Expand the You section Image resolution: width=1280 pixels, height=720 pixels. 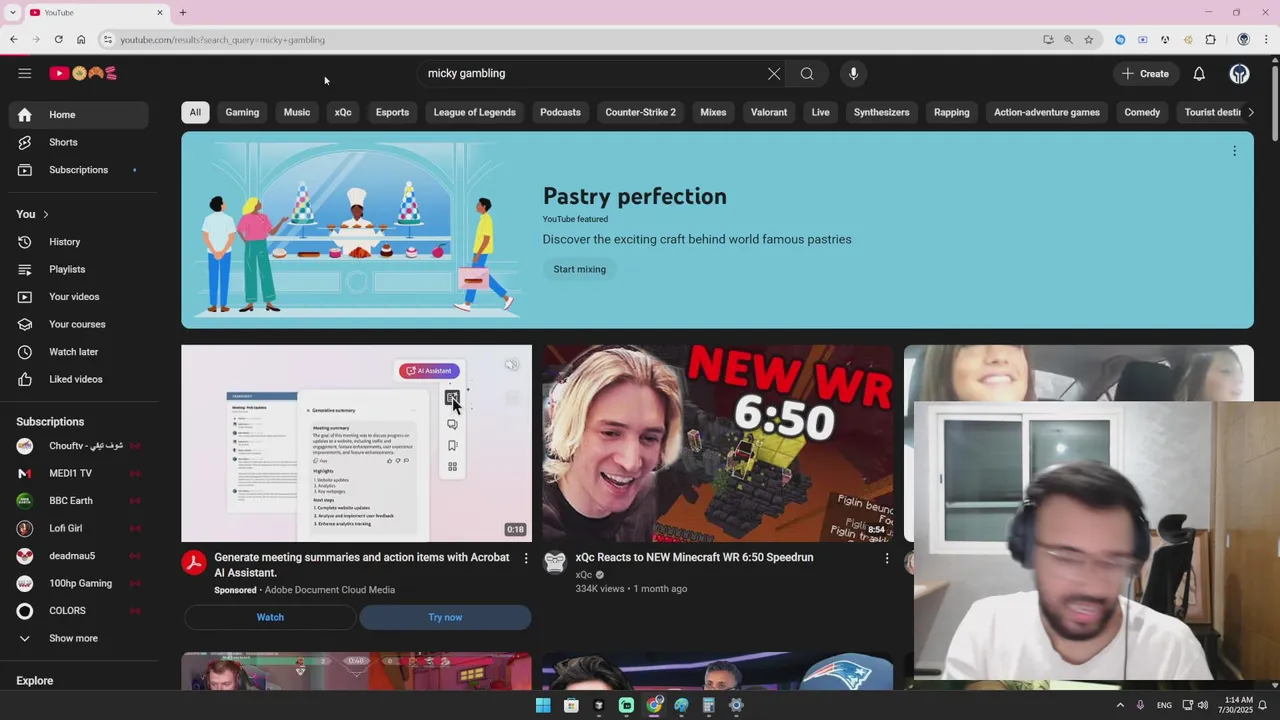pyautogui.click(x=32, y=214)
